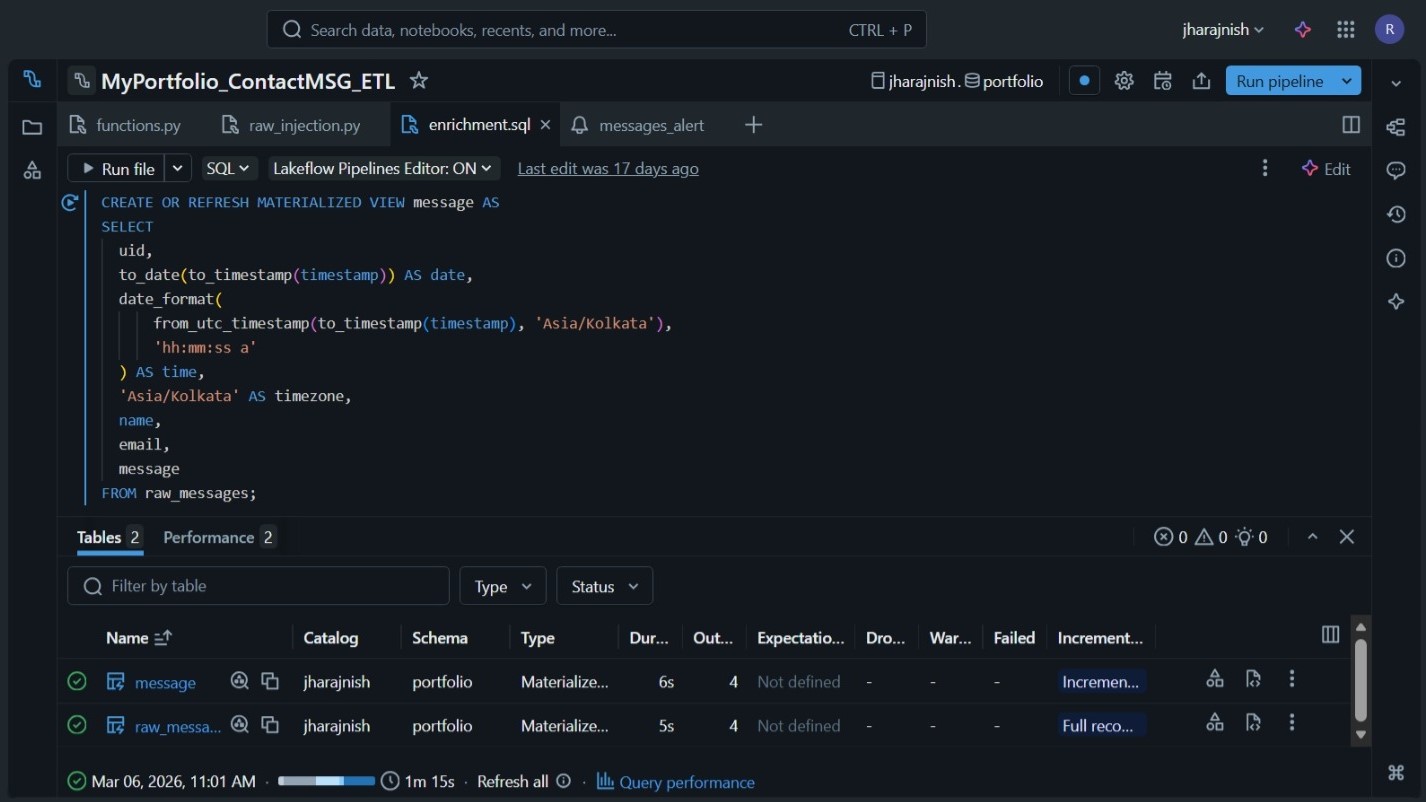Expand the Status filter dropdown
Screen dimensions: 1426x802
tap(604, 586)
